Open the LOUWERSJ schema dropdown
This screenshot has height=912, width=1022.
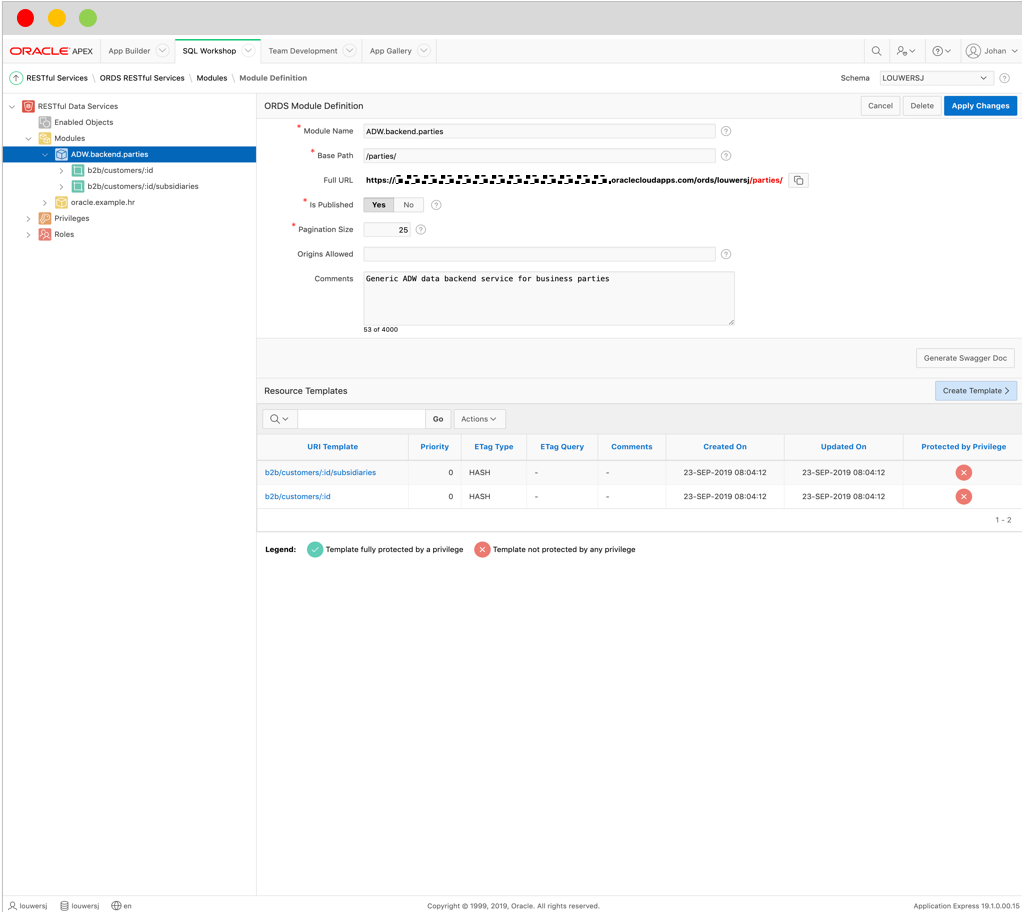935,77
